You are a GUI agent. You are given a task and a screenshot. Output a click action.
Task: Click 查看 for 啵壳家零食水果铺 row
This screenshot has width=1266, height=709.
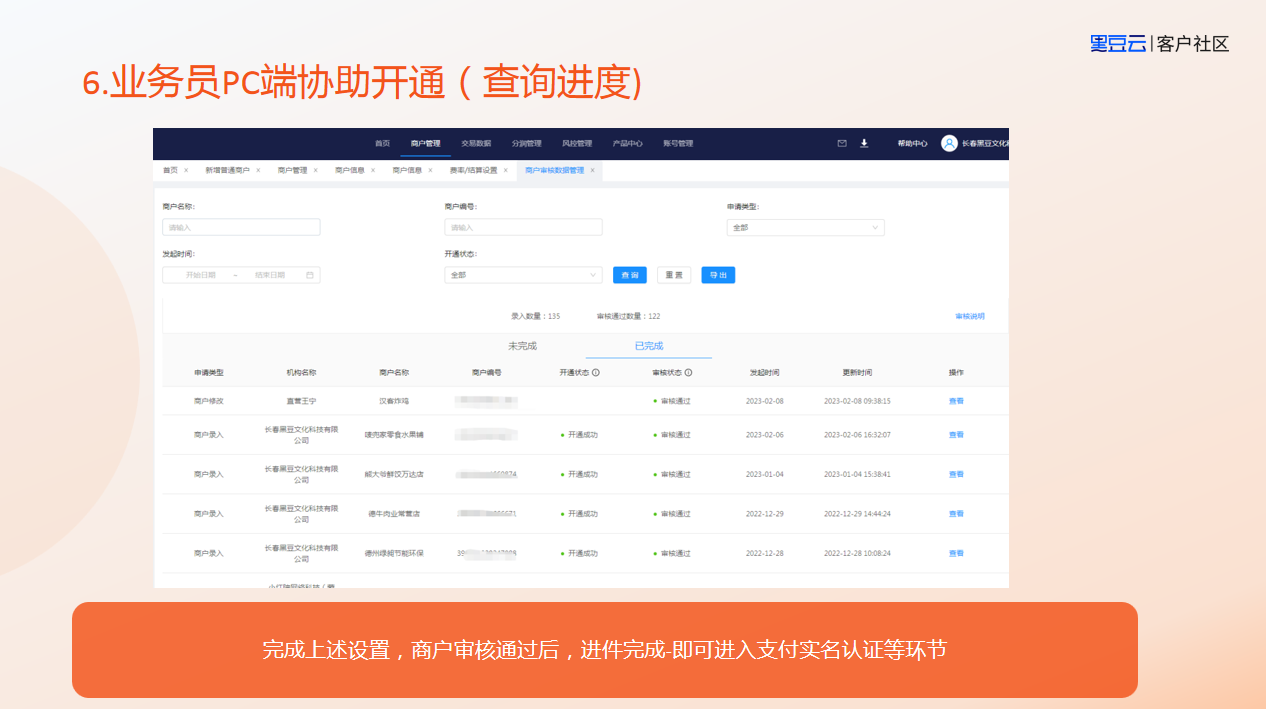[x=956, y=435]
